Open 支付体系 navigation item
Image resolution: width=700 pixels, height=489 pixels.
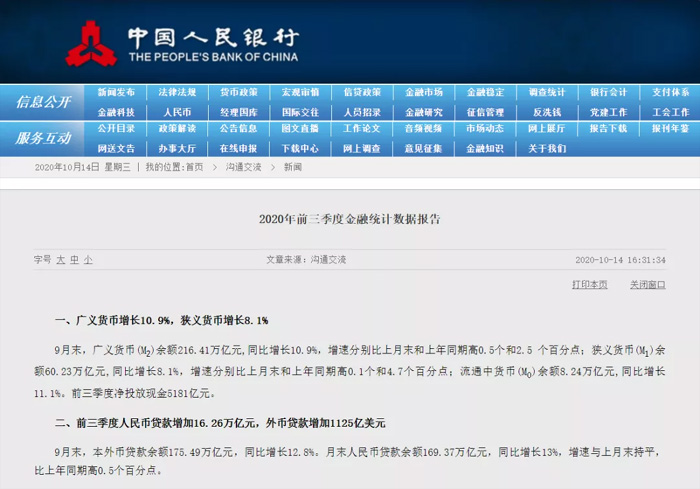pos(671,92)
